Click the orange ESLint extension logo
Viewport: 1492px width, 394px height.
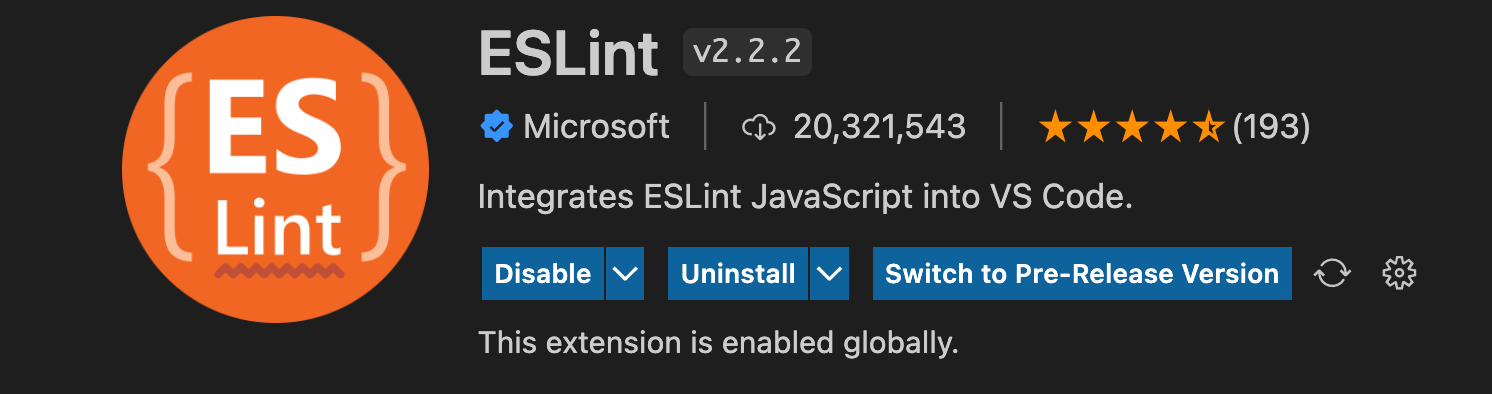point(276,169)
